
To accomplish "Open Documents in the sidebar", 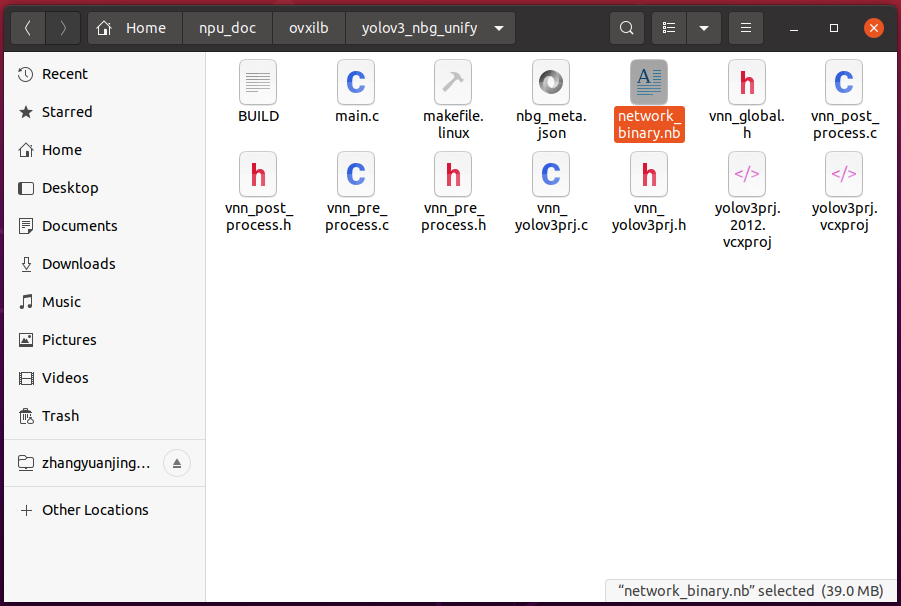I will [105, 226].
